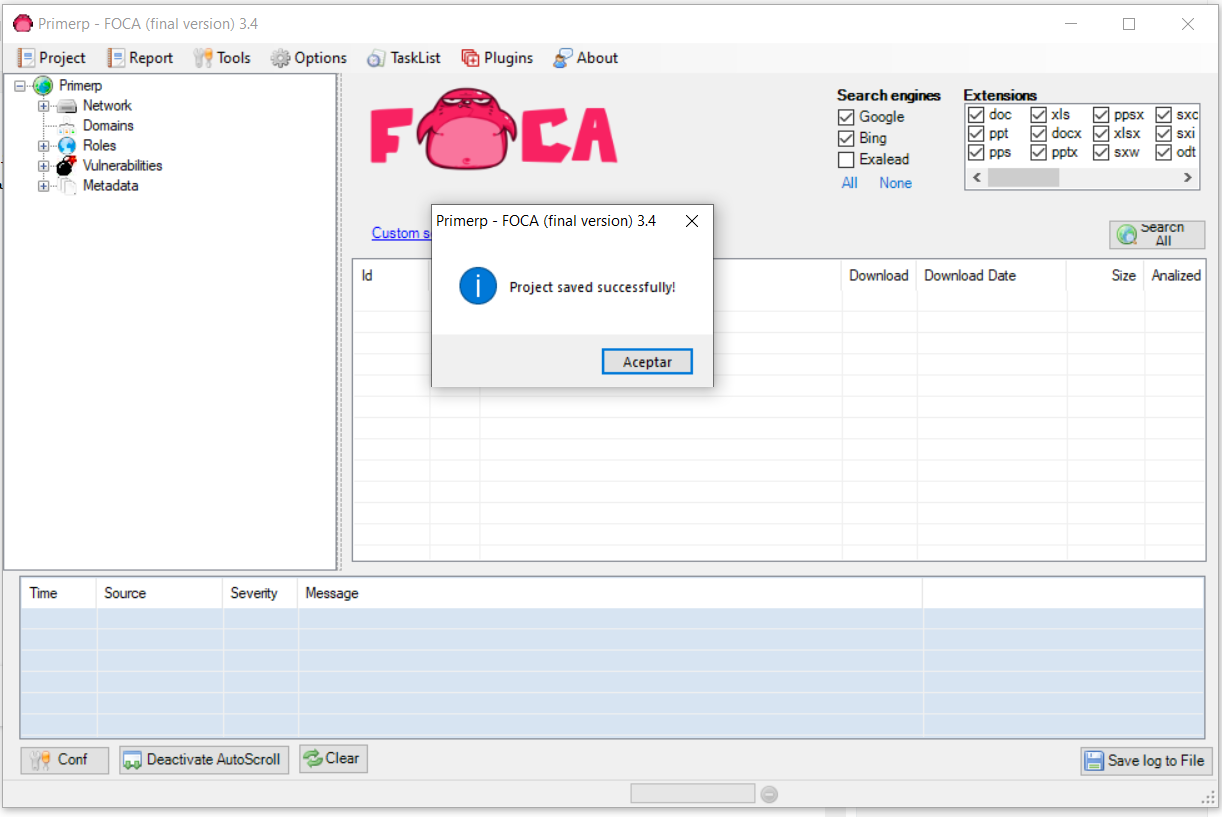
Task: Click the Primerp globe icon in tree
Action: (43, 86)
